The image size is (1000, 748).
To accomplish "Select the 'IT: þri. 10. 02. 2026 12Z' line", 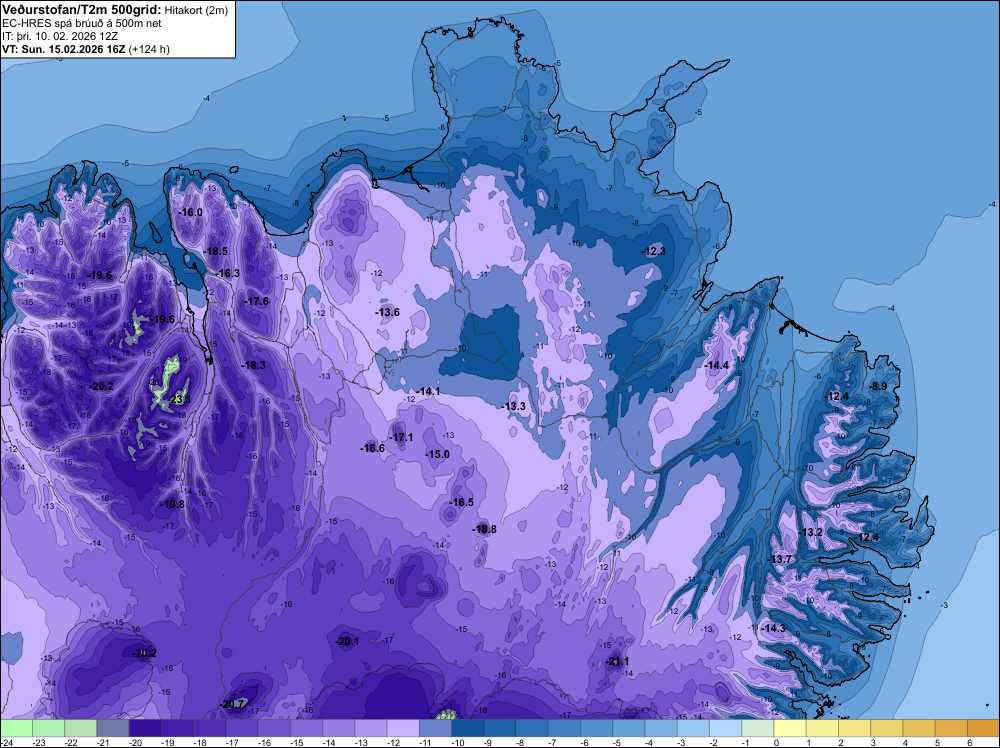I will [60, 36].
